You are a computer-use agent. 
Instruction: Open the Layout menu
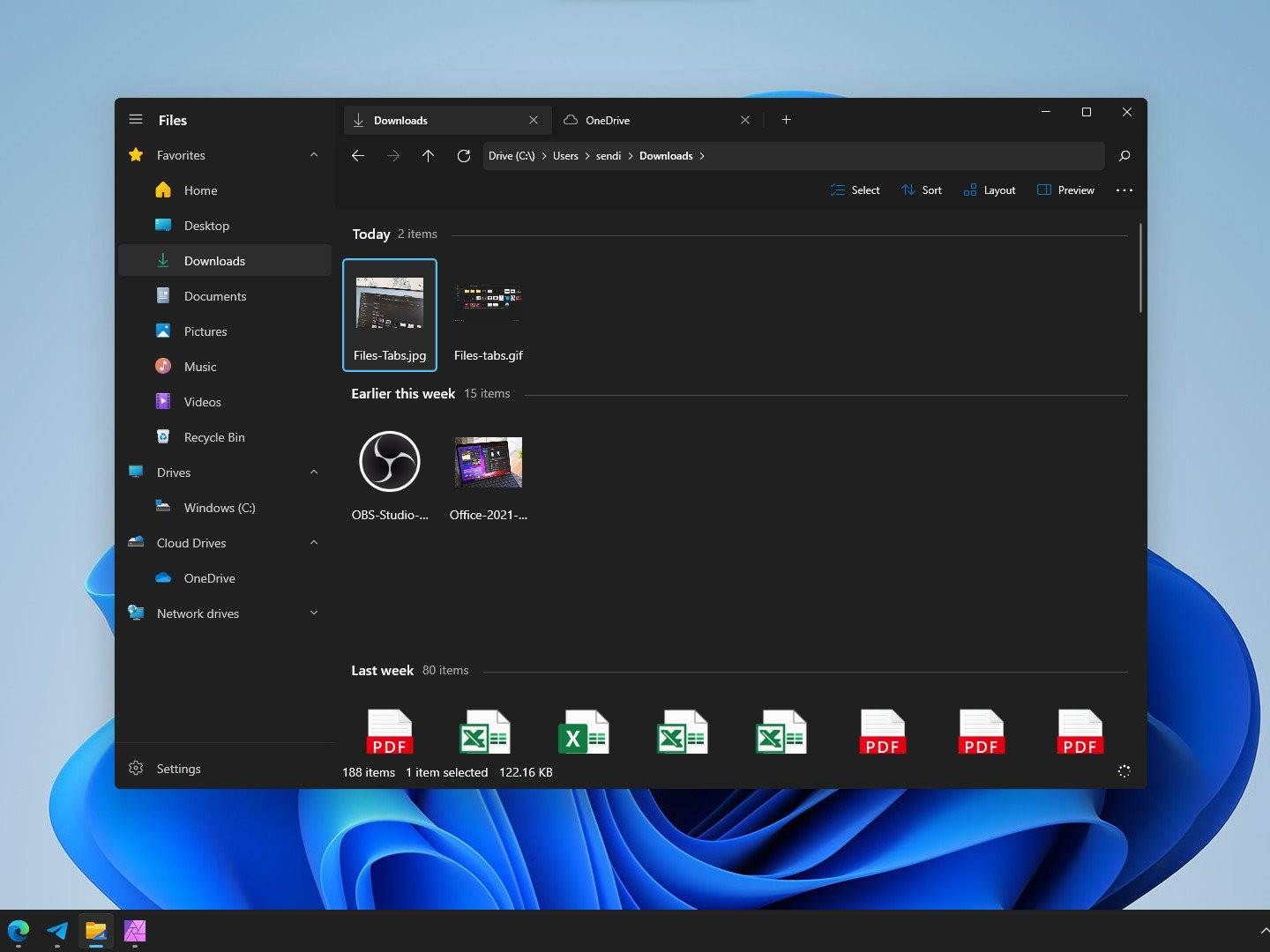(990, 190)
